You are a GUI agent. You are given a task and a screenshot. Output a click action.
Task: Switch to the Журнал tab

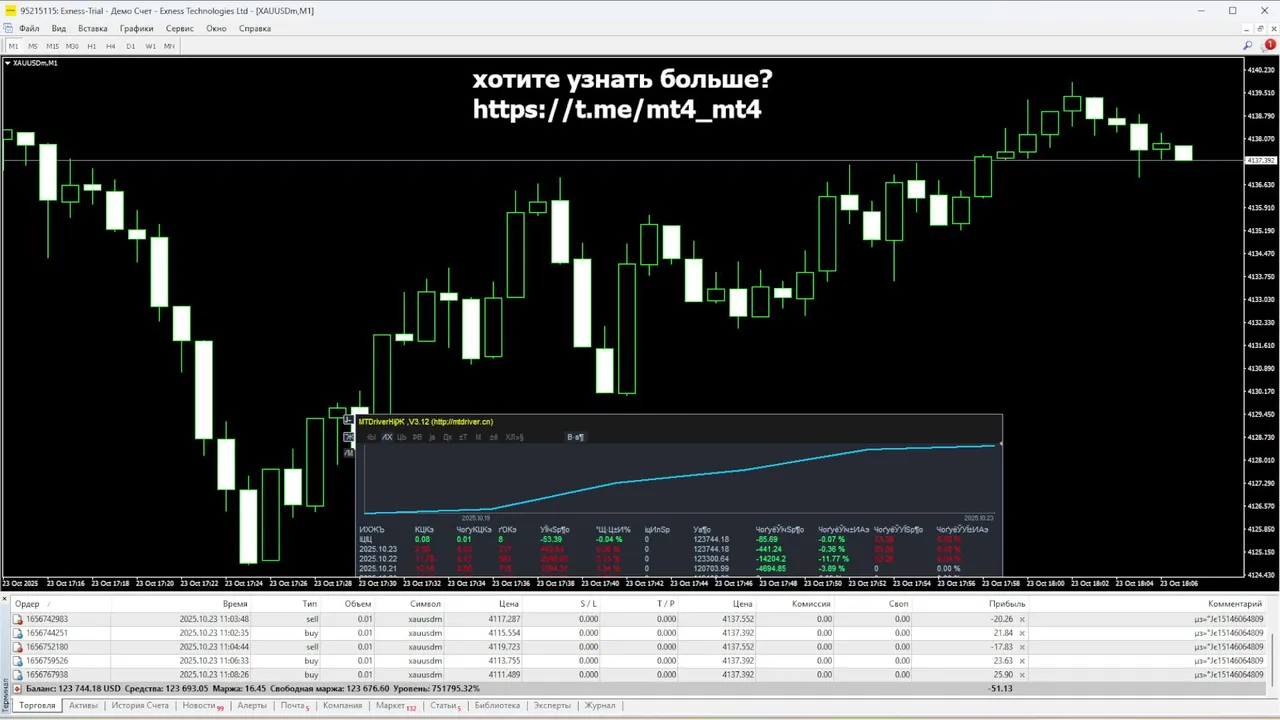click(600, 706)
